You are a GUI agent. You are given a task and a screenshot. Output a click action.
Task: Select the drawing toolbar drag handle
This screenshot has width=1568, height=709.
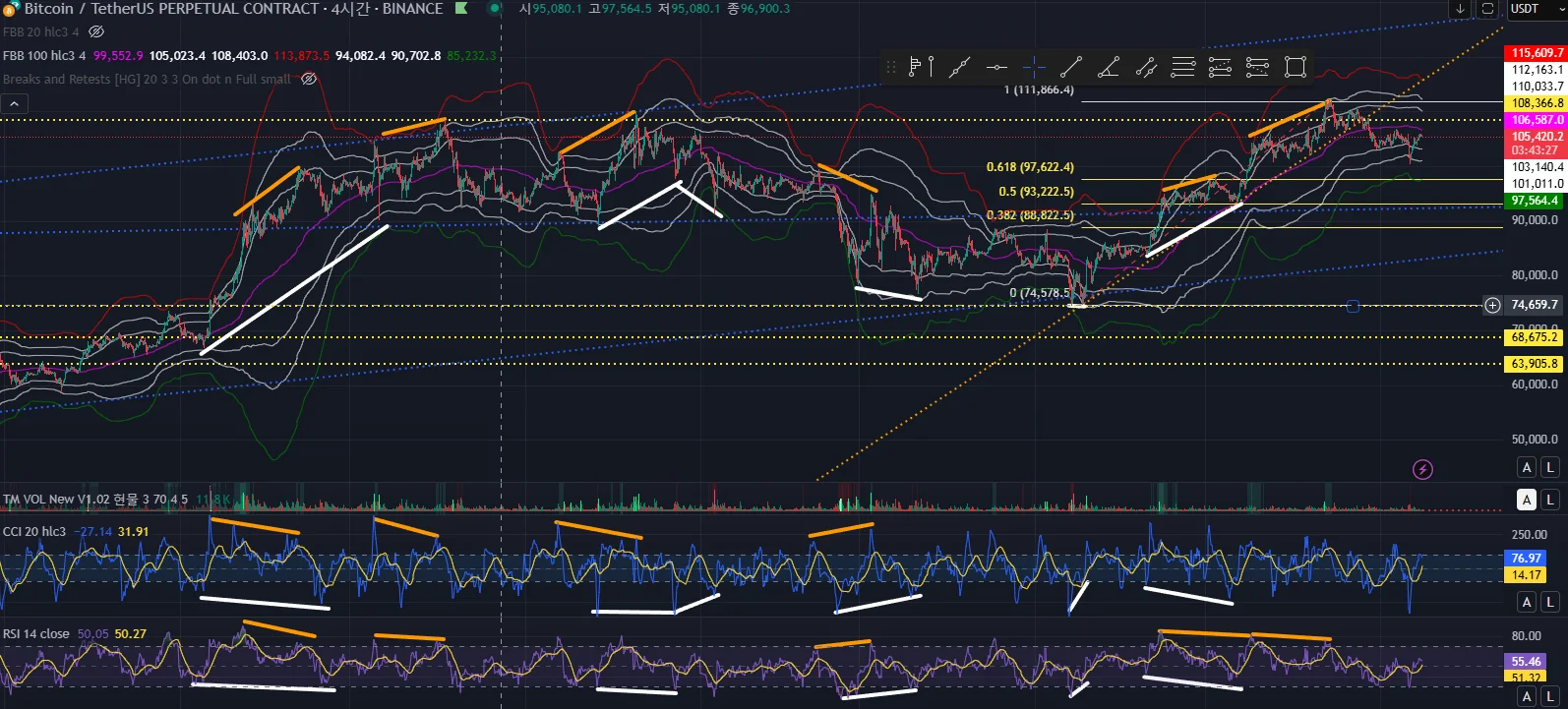click(x=891, y=67)
